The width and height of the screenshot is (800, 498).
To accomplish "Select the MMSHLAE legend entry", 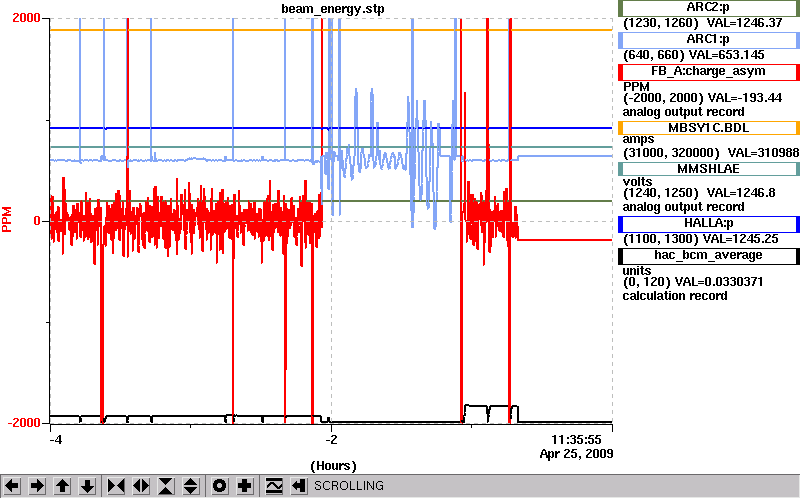I will 708,169.
